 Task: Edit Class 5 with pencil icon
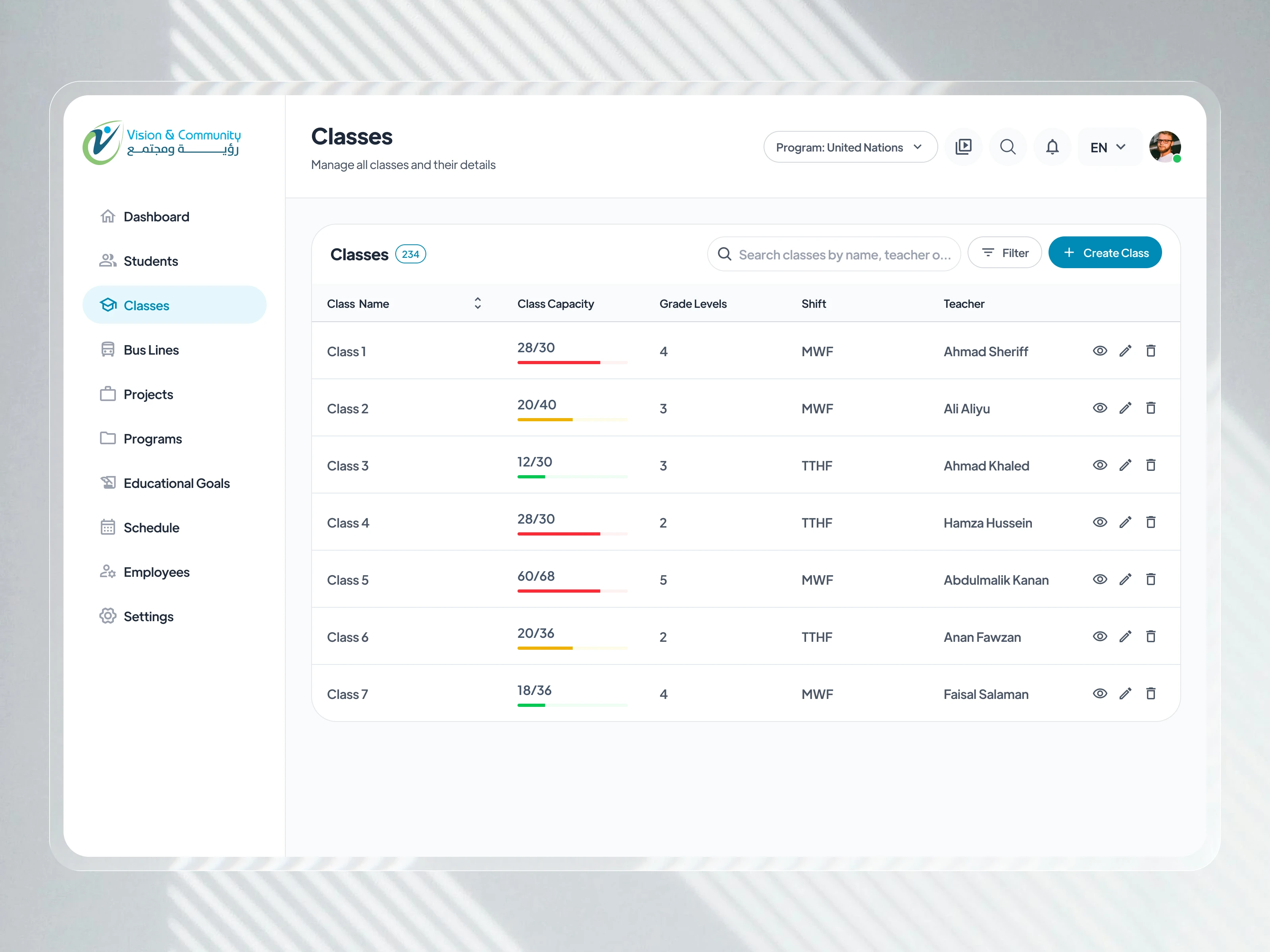pos(1125,580)
